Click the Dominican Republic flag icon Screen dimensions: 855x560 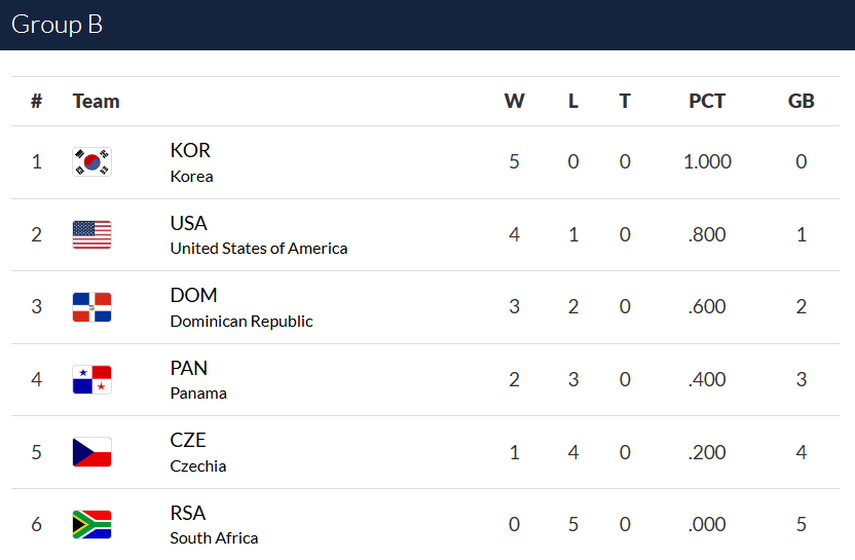pyautogui.click(x=92, y=307)
